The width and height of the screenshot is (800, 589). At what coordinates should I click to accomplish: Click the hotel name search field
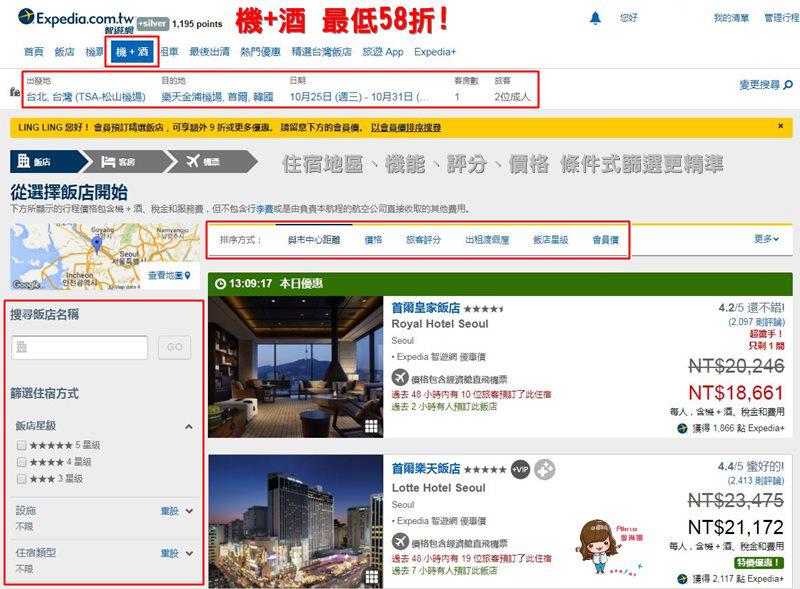(x=80, y=347)
